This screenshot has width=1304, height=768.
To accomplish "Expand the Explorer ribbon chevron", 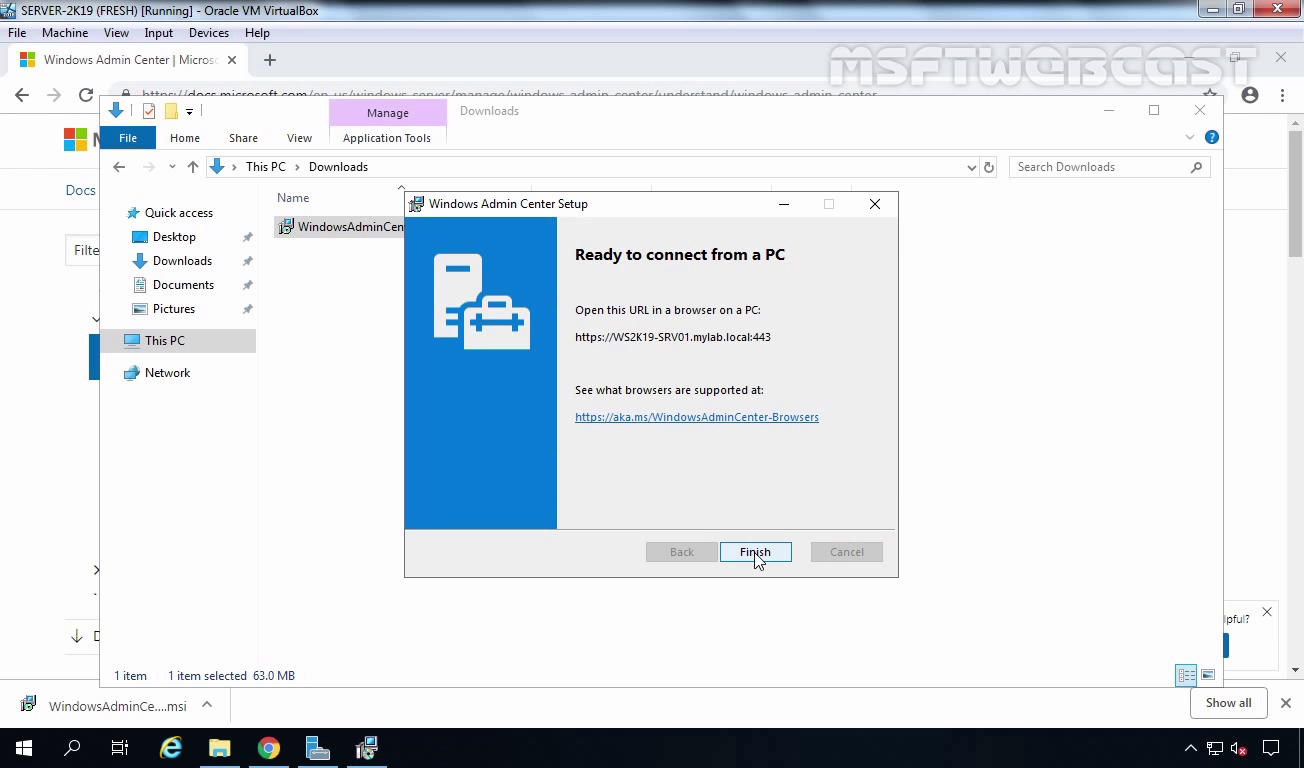I will 1190,137.
